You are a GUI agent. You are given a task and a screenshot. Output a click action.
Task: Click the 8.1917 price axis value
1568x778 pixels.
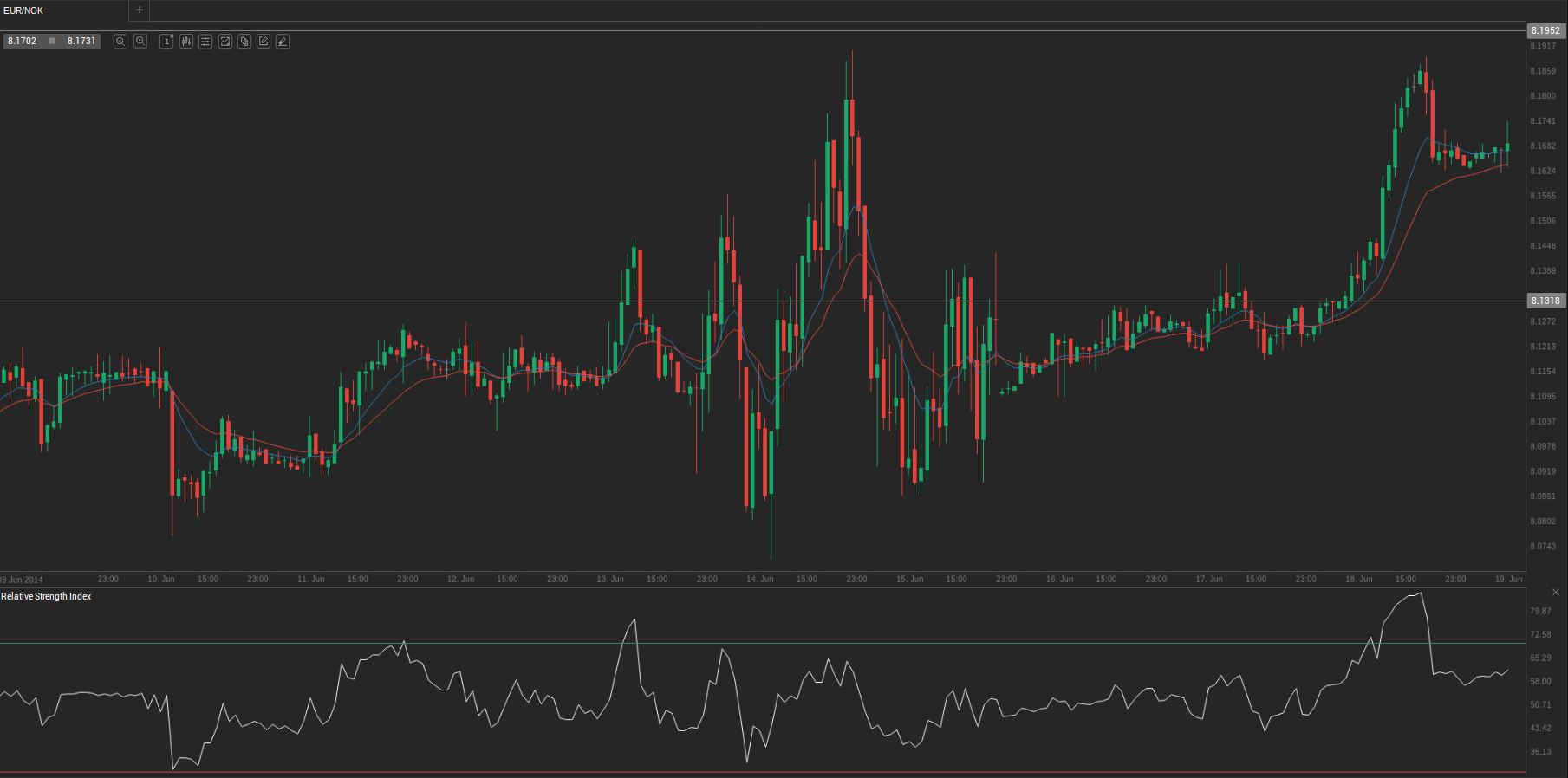[1543, 46]
